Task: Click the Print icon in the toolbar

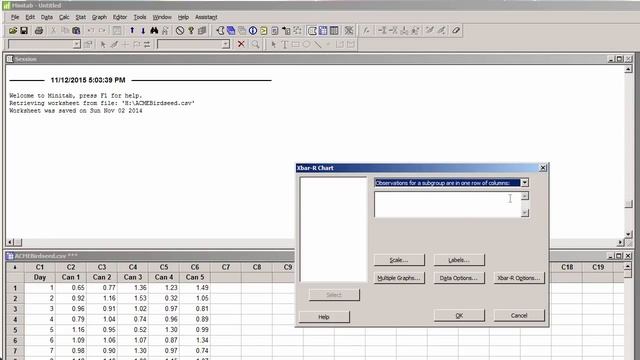Action: tap(39, 31)
